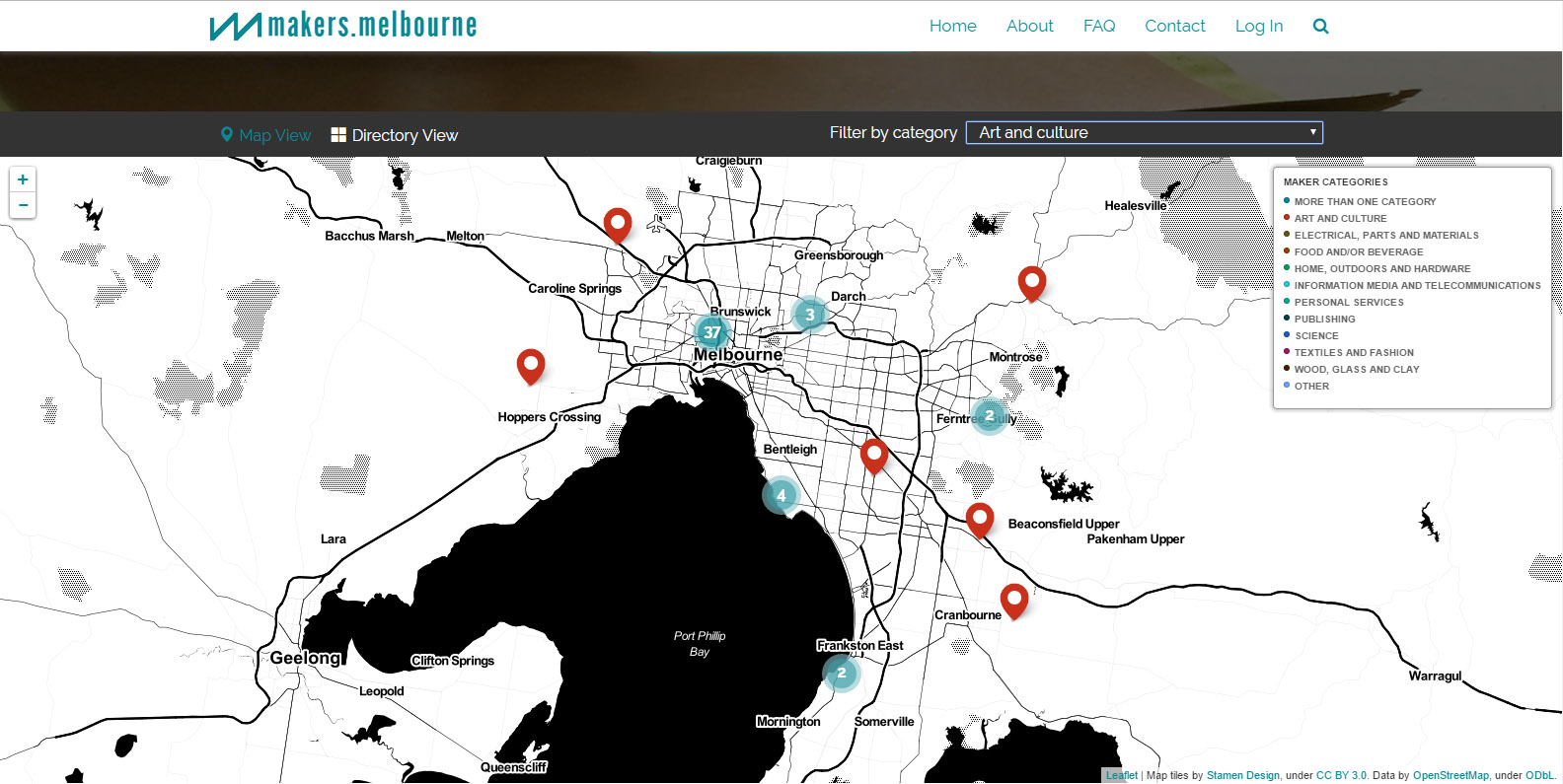The height and width of the screenshot is (784, 1563).
Task: Click the Log In link
Action: (1259, 26)
